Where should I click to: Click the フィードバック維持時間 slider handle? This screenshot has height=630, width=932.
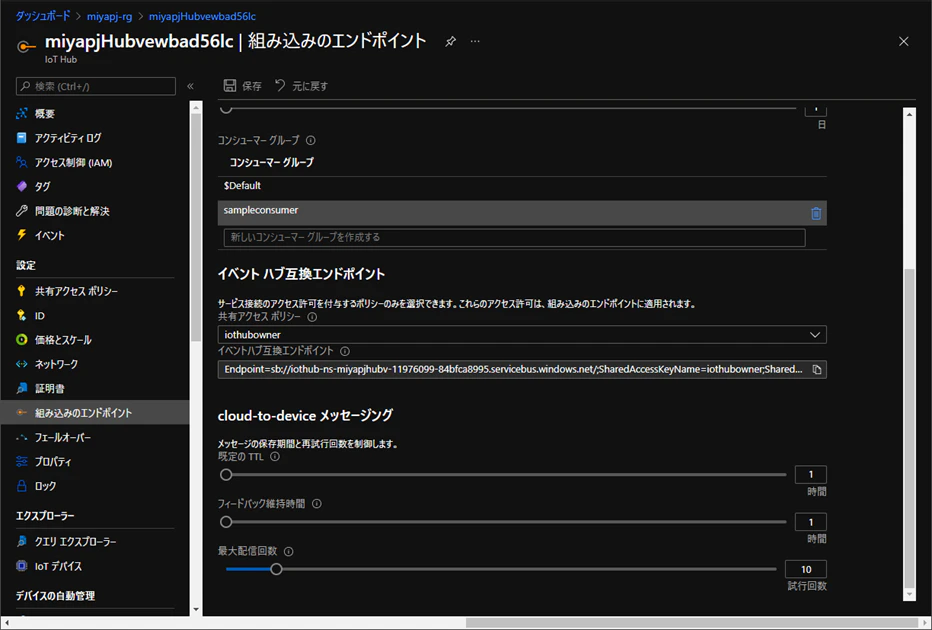[x=226, y=522]
